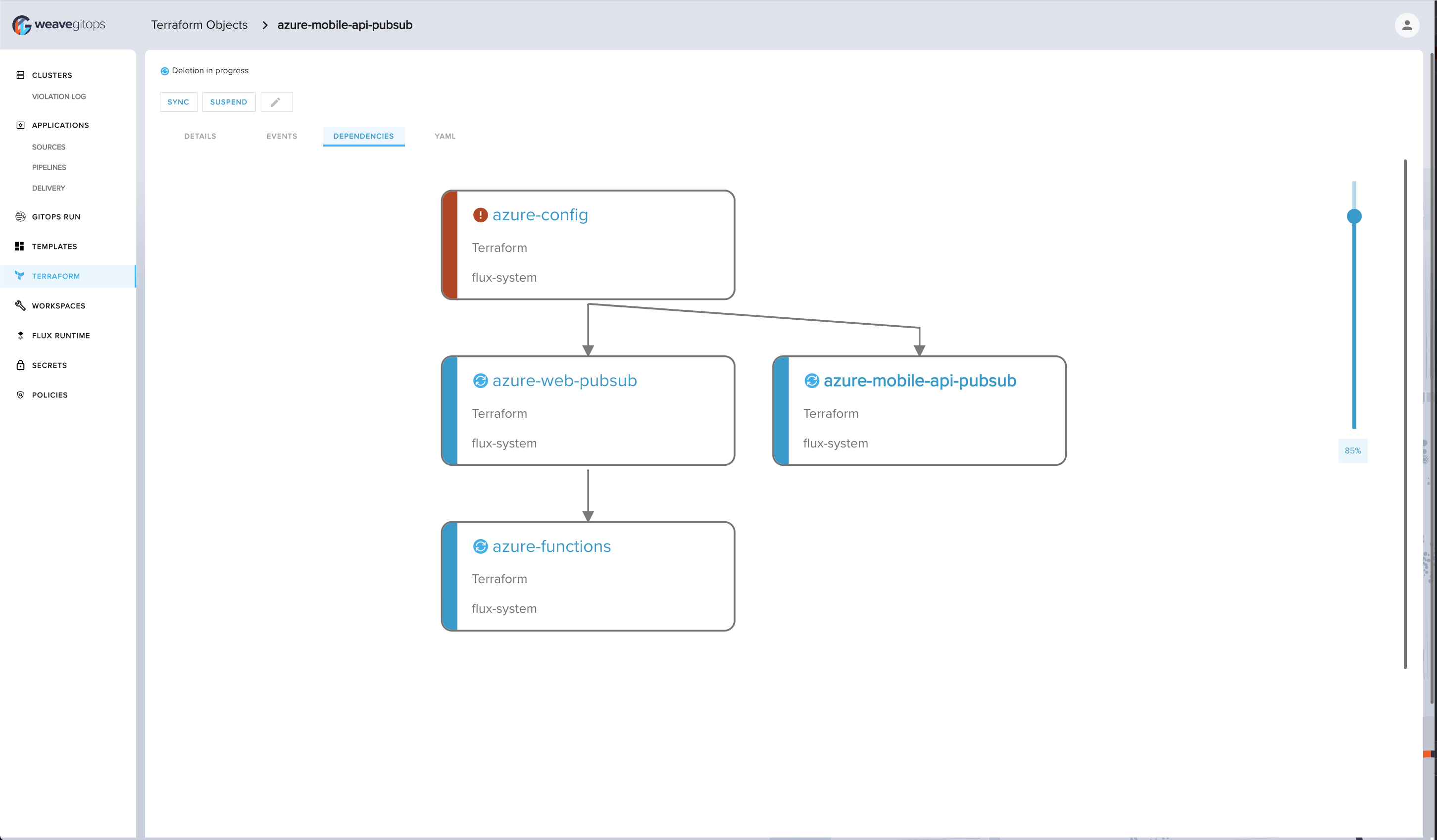The image size is (1437, 840).
Task: Click the Policies shield icon
Action: coord(20,395)
